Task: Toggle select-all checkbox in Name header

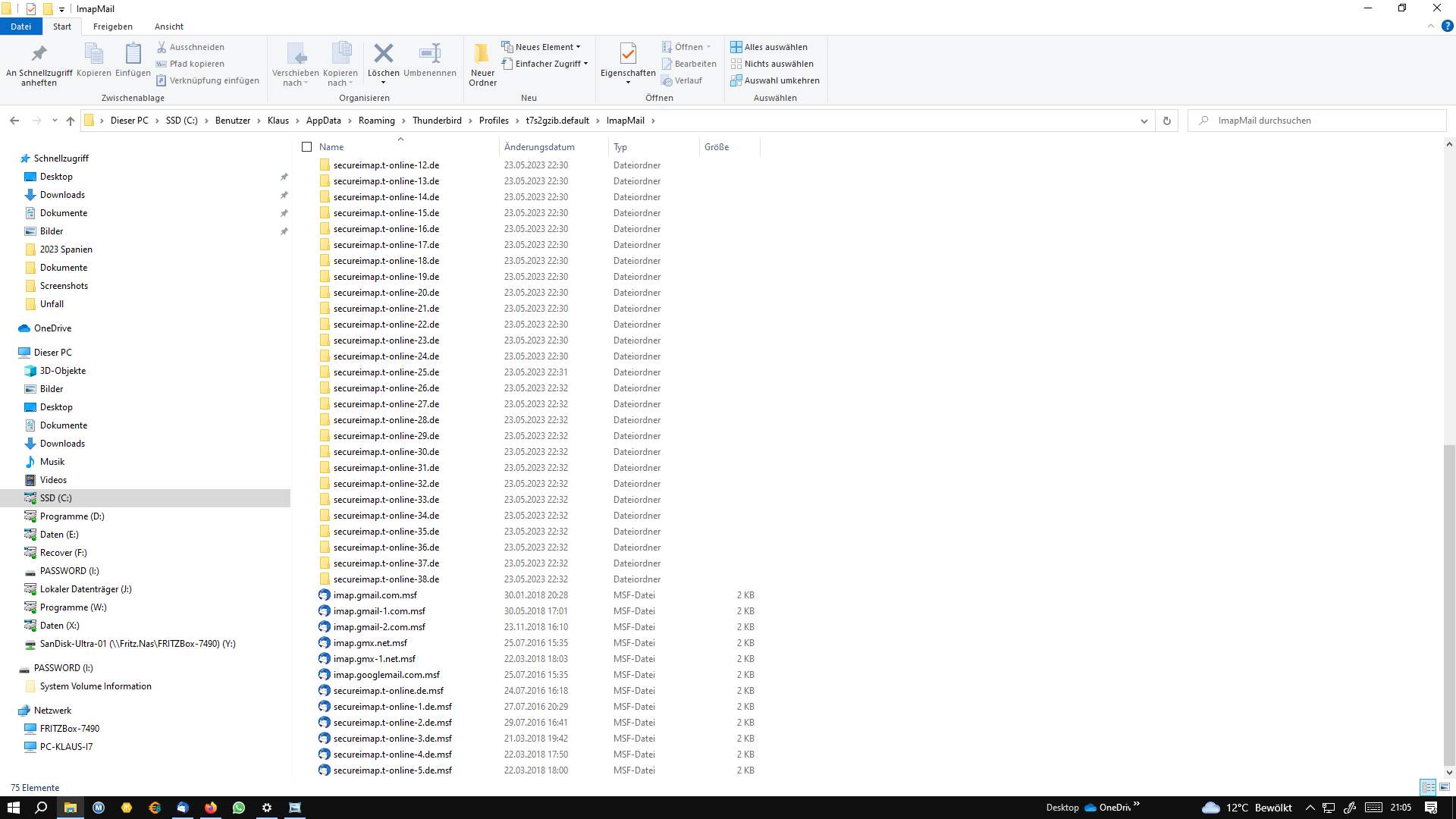Action: pyautogui.click(x=307, y=147)
